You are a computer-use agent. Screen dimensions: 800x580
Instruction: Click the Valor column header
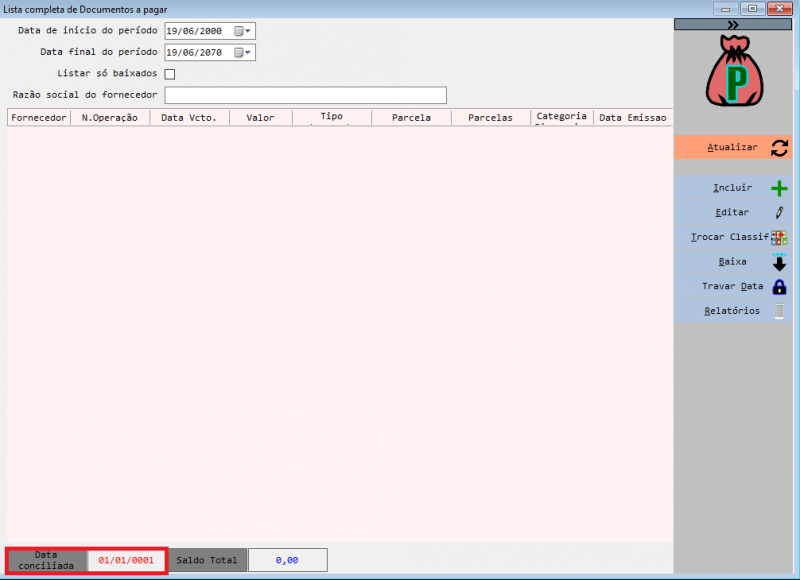click(x=260, y=118)
